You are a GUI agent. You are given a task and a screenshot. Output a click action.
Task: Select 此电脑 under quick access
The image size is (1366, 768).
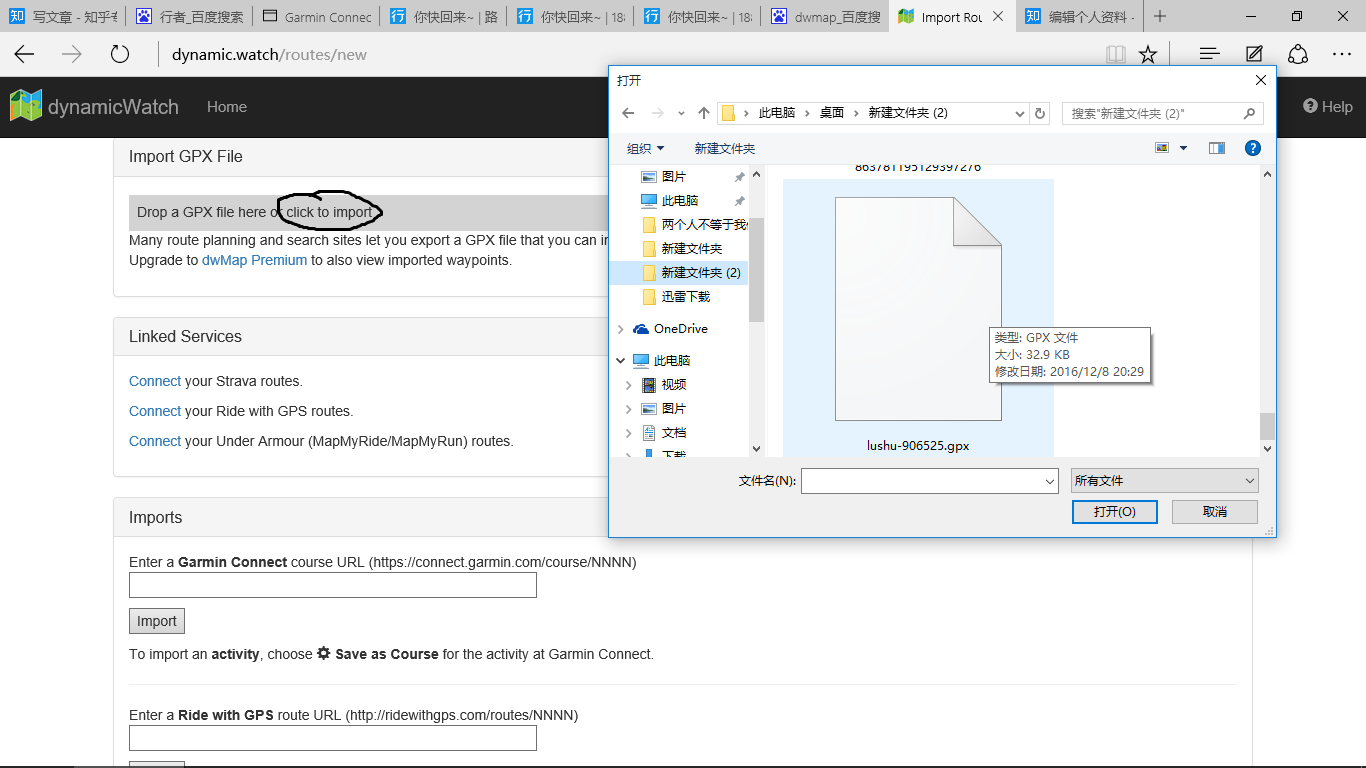tap(680, 201)
